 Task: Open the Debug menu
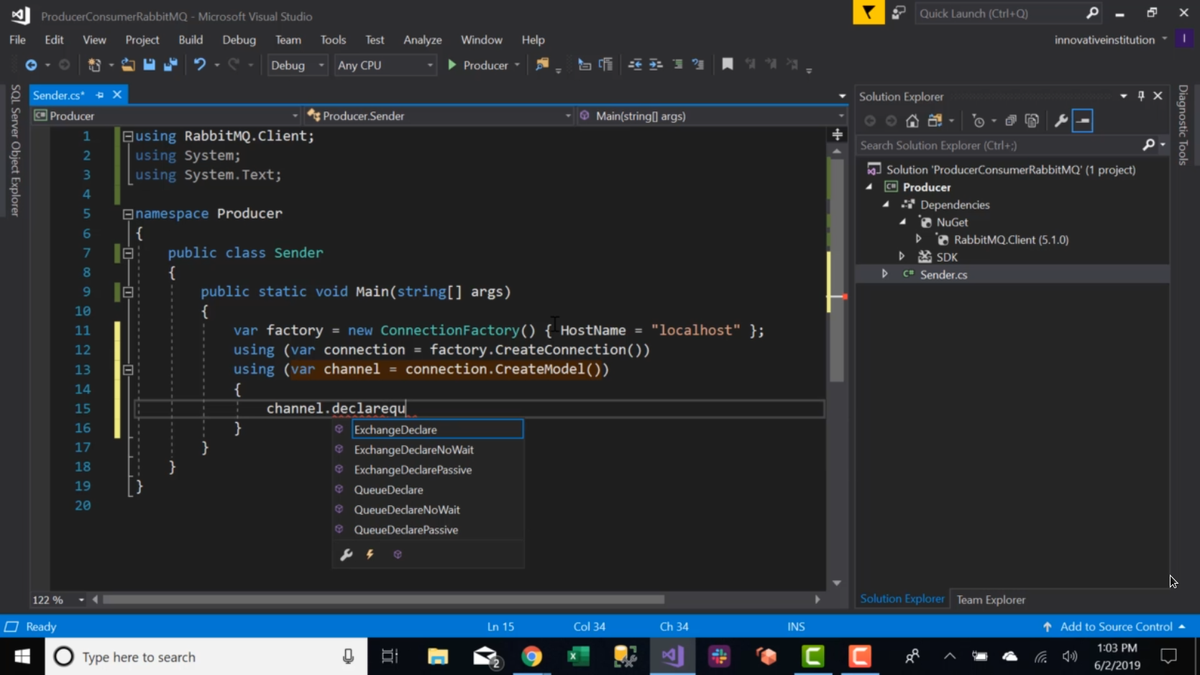pos(239,40)
